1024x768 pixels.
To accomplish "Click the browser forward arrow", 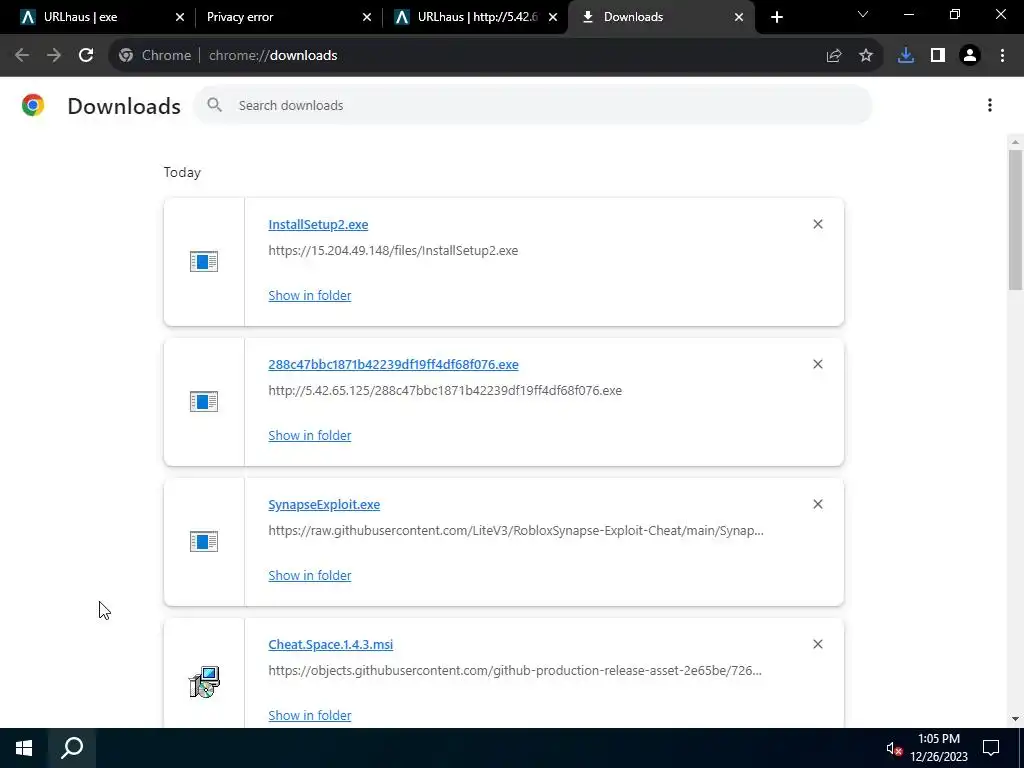I will (54, 56).
